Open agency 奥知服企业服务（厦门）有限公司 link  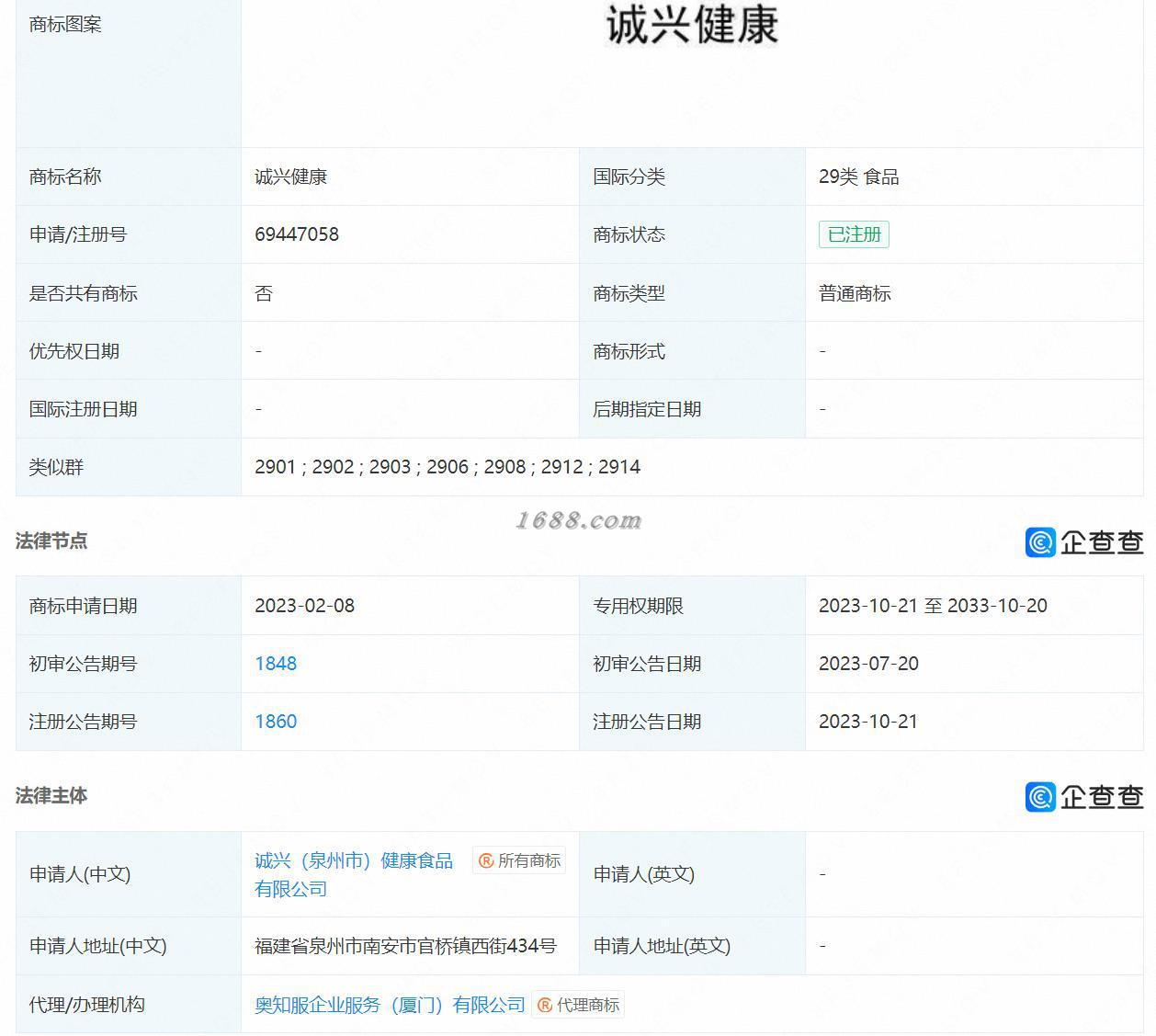390,1005
